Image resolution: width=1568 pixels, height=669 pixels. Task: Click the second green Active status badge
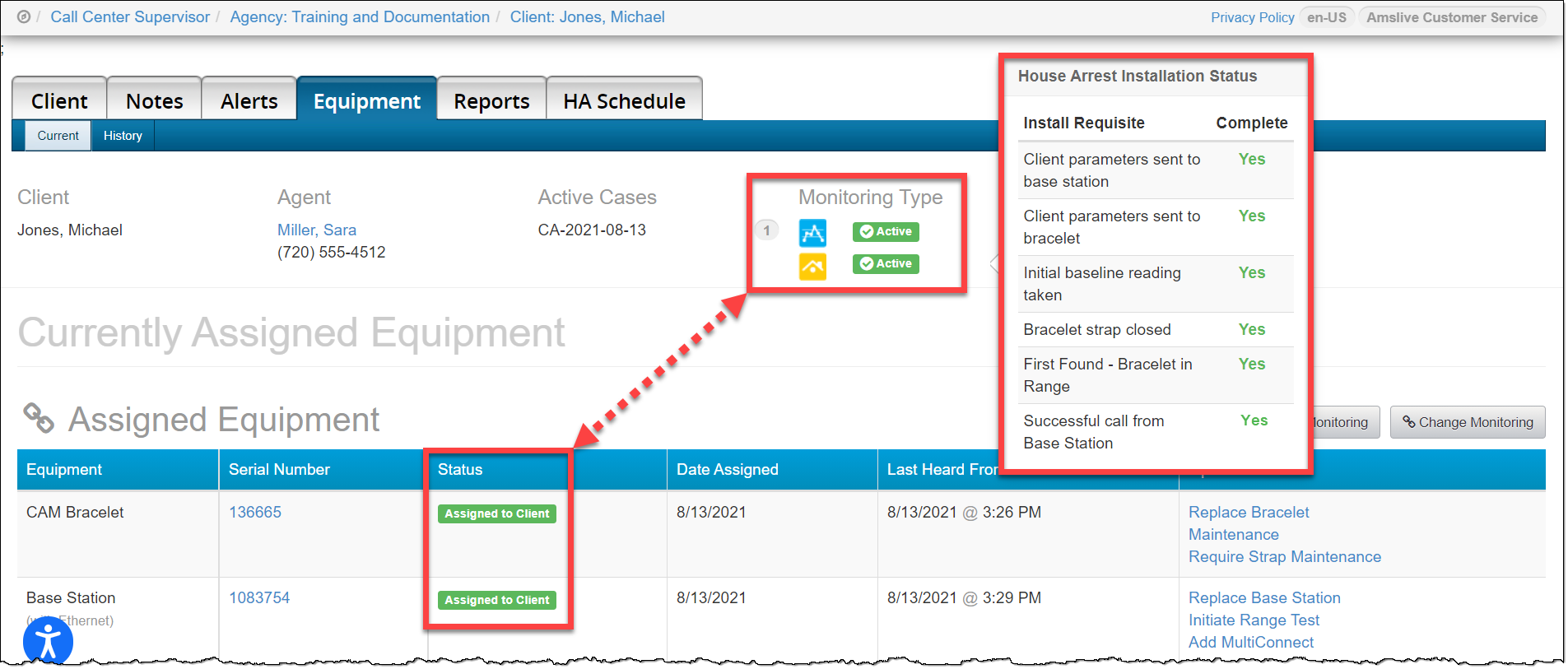tap(885, 264)
